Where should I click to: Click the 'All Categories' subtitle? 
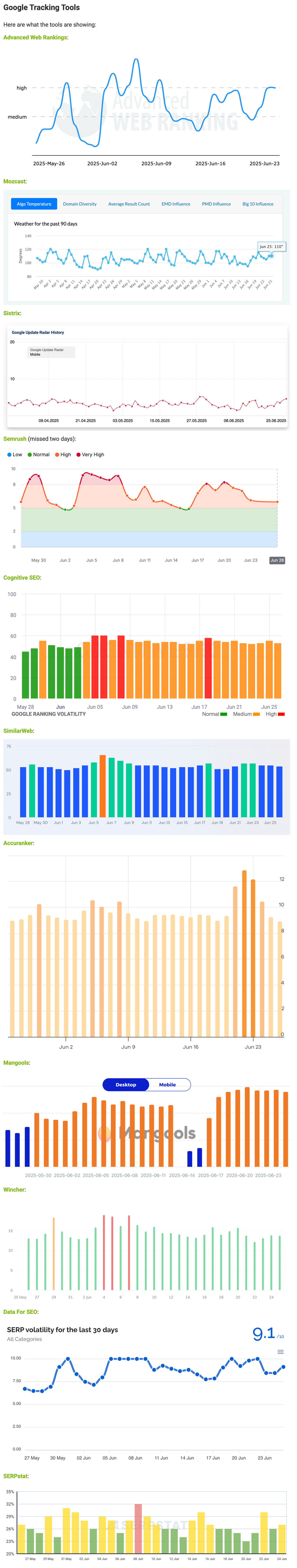[24, 1339]
